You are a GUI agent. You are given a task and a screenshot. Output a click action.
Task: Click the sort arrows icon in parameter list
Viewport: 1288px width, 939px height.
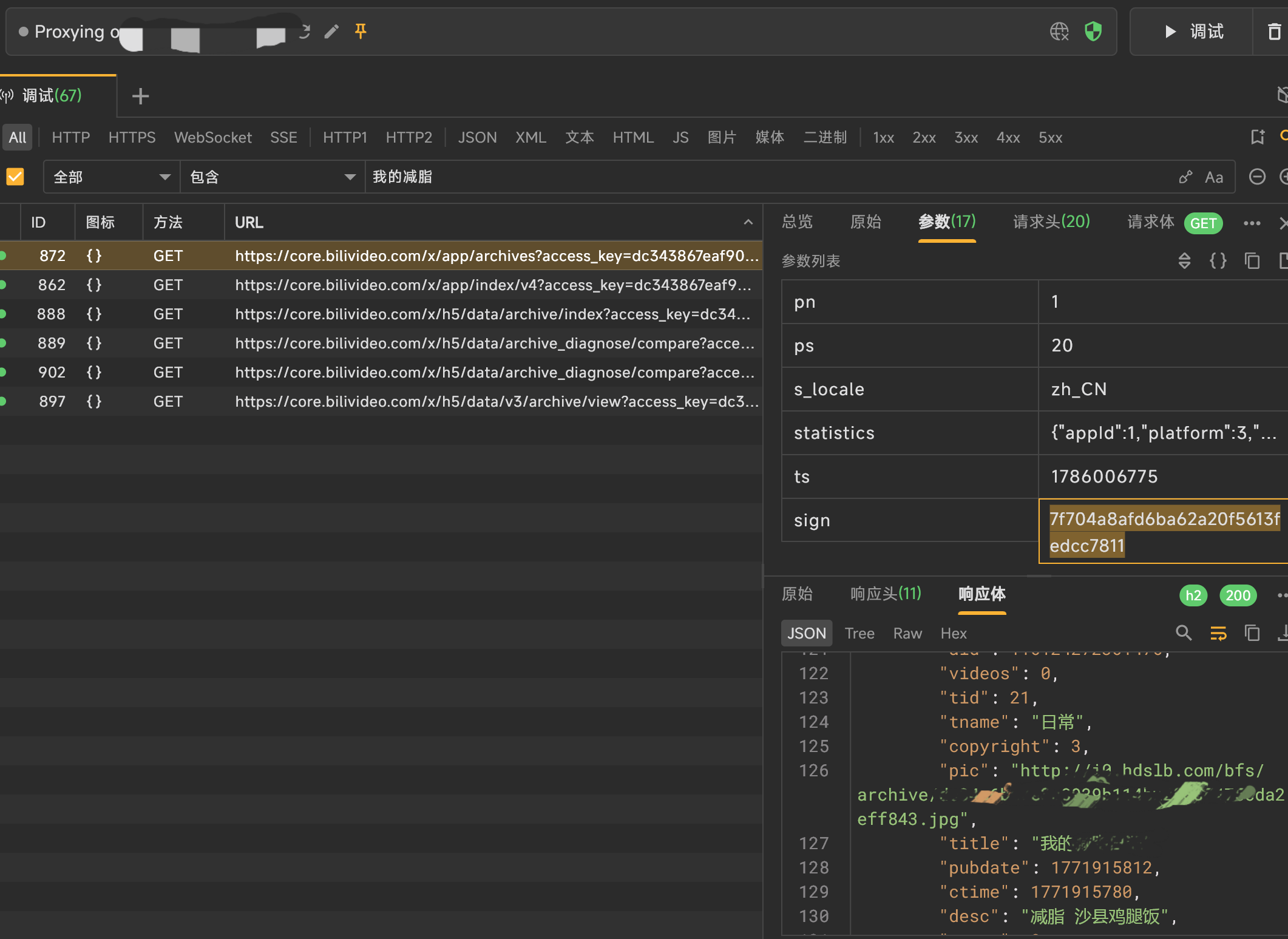tap(1184, 261)
